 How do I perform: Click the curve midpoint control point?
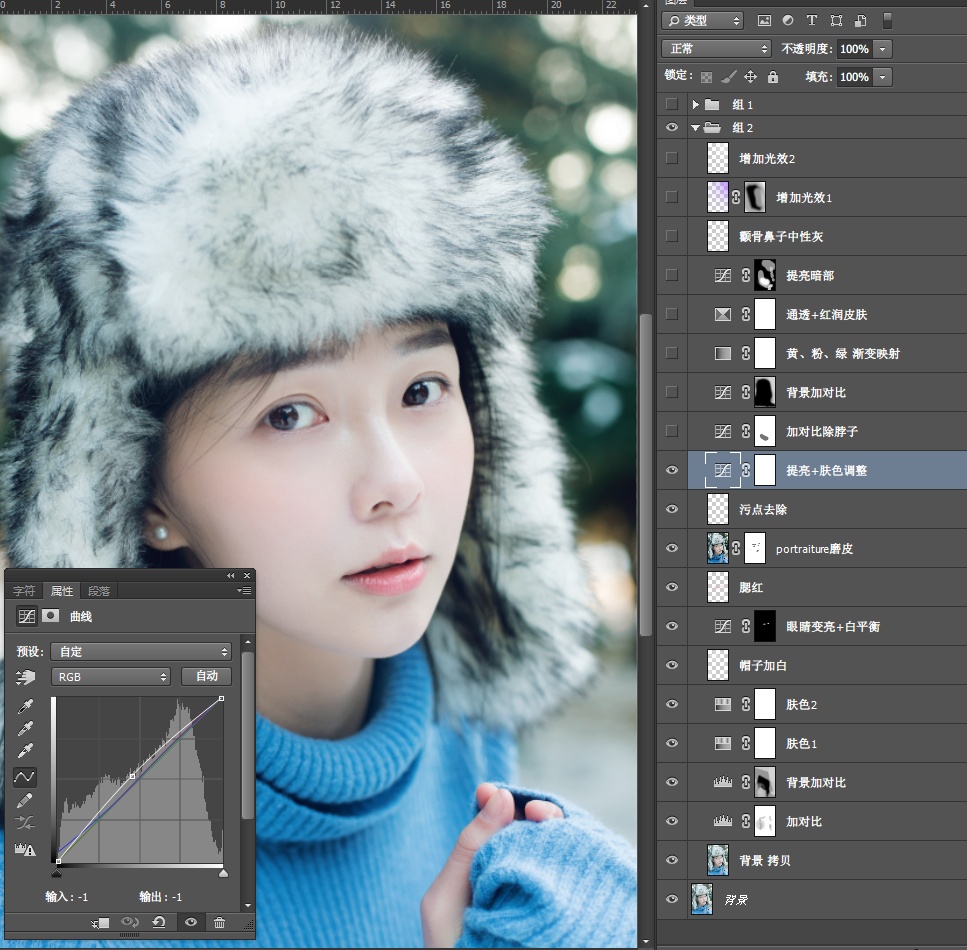132,776
